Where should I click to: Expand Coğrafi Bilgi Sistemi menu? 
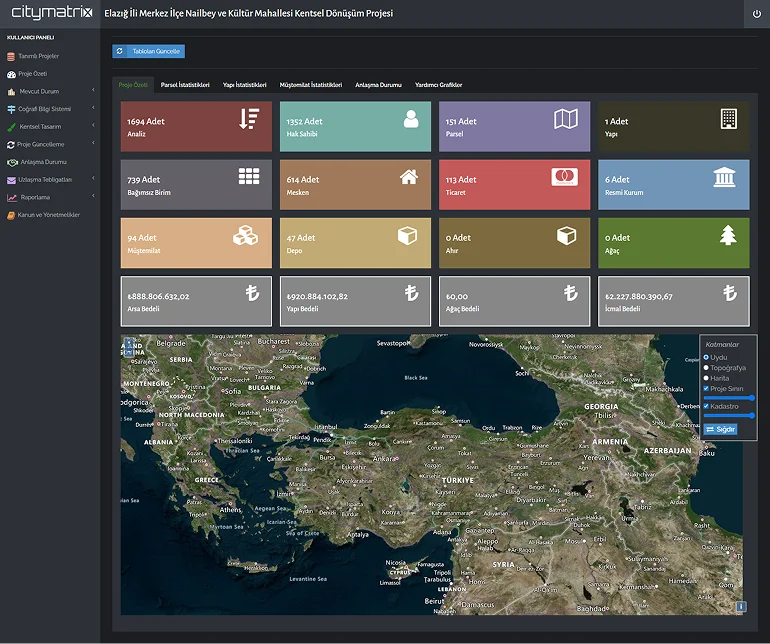[45, 109]
